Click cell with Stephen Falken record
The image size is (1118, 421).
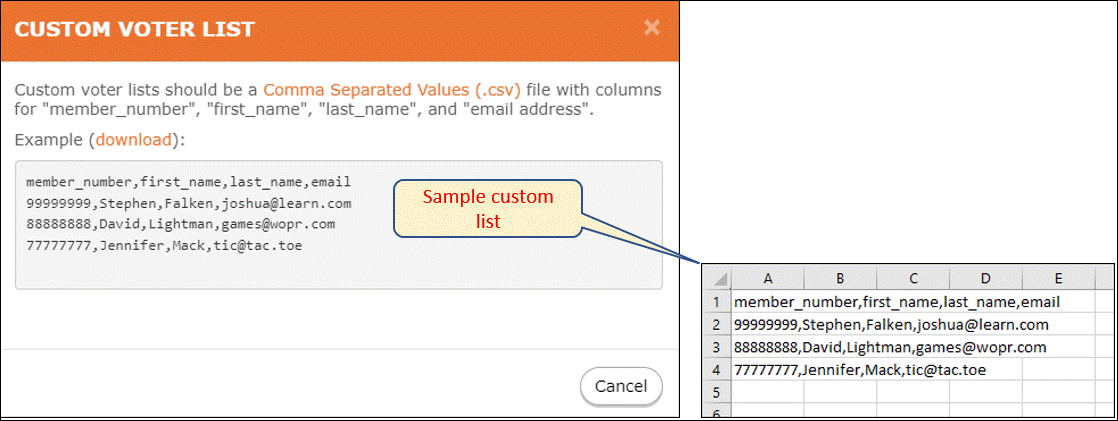(x=767, y=324)
